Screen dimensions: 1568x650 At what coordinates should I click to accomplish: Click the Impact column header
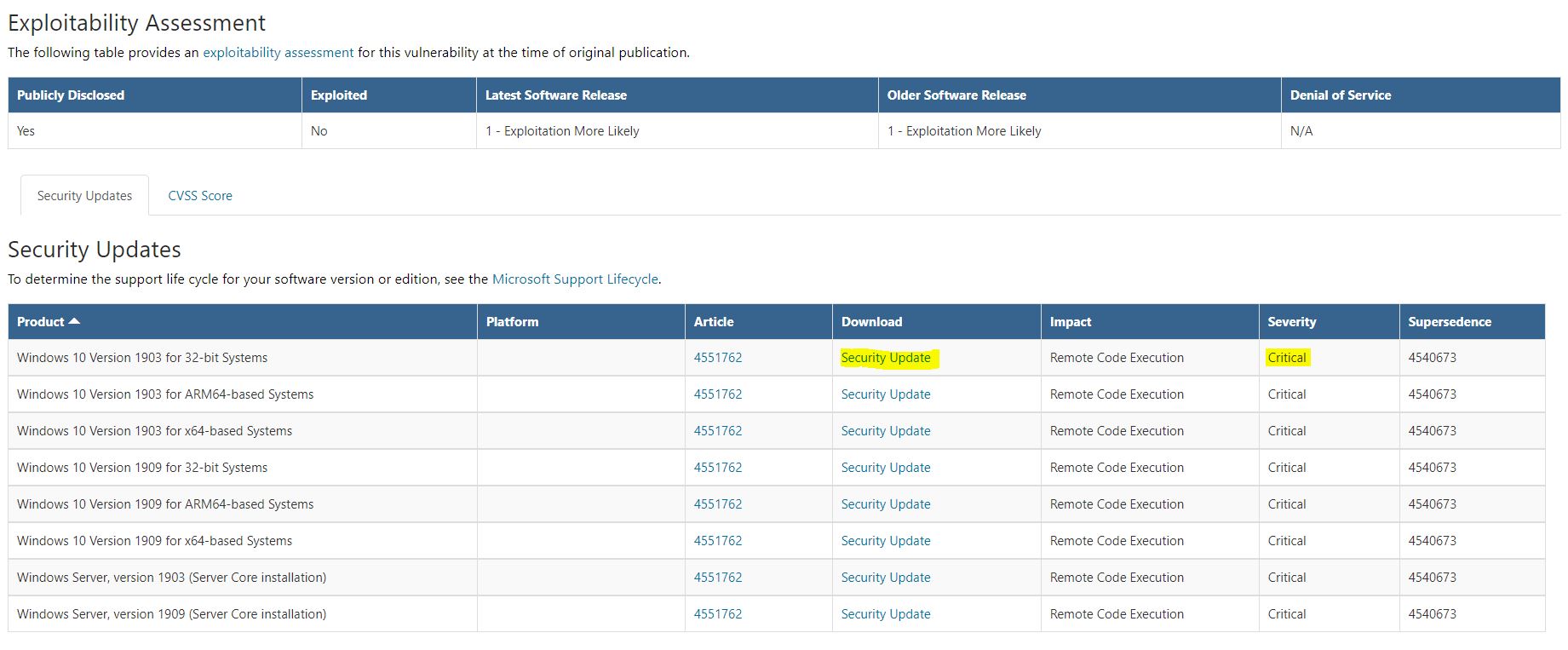(1070, 322)
